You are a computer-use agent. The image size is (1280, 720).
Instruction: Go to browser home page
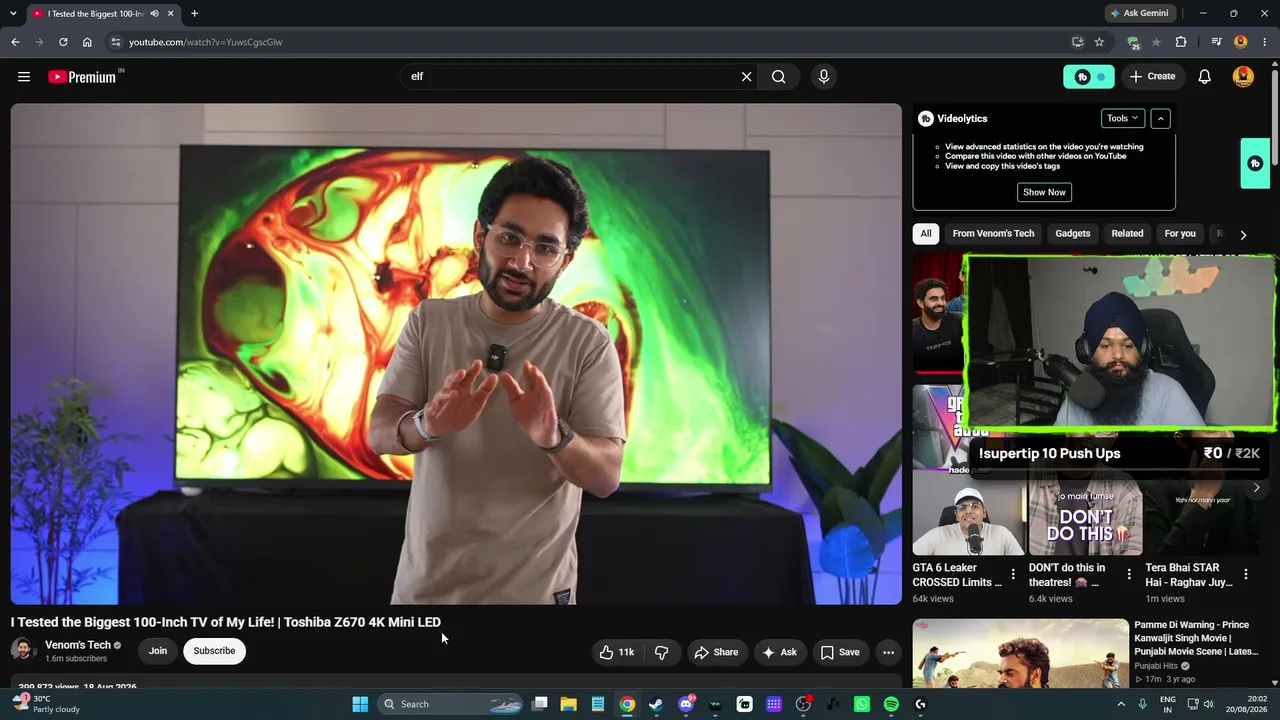pyautogui.click(x=87, y=42)
